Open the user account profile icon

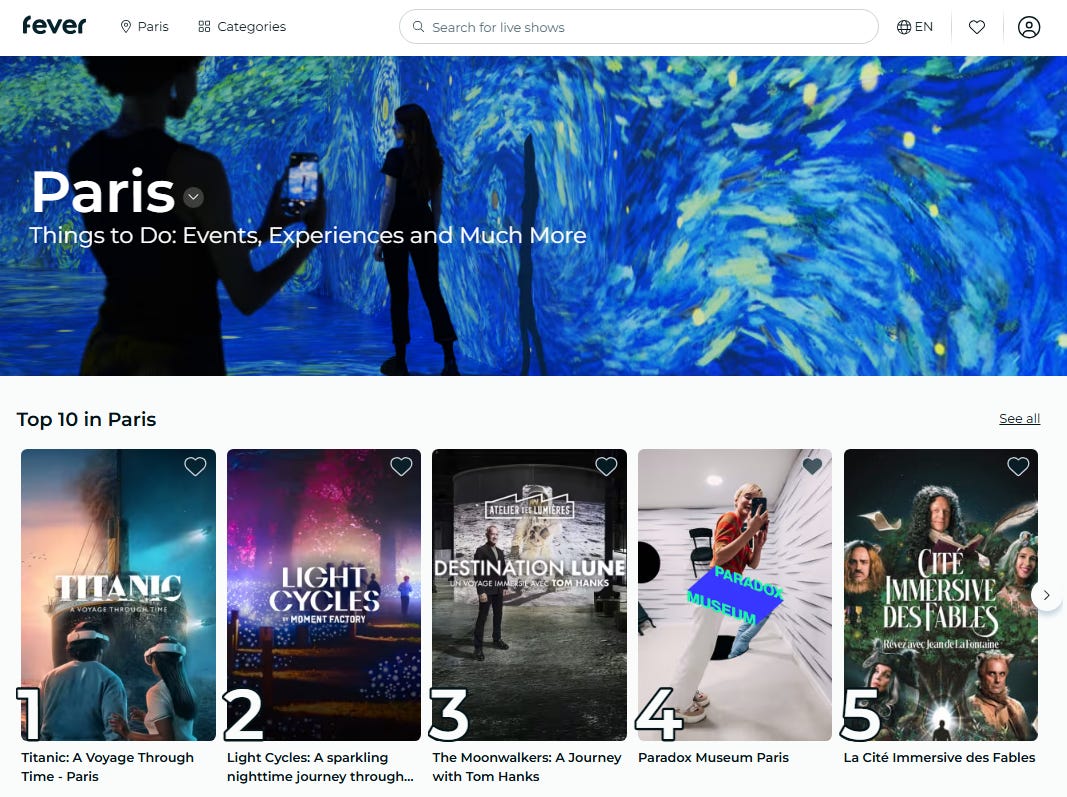pyautogui.click(x=1028, y=27)
